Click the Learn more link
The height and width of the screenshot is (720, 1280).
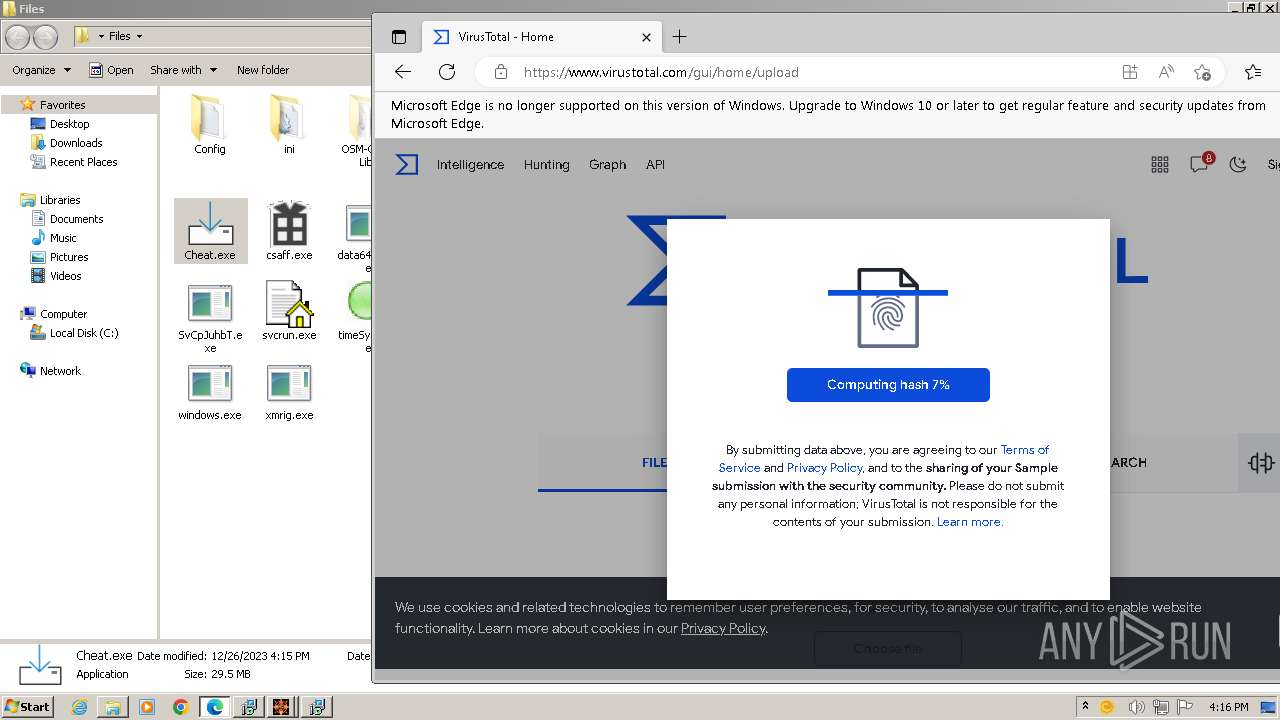click(x=969, y=522)
